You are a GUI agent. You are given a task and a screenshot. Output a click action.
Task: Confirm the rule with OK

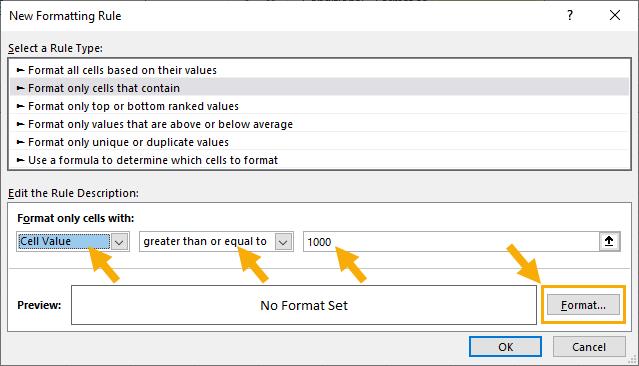click(505, 347)
